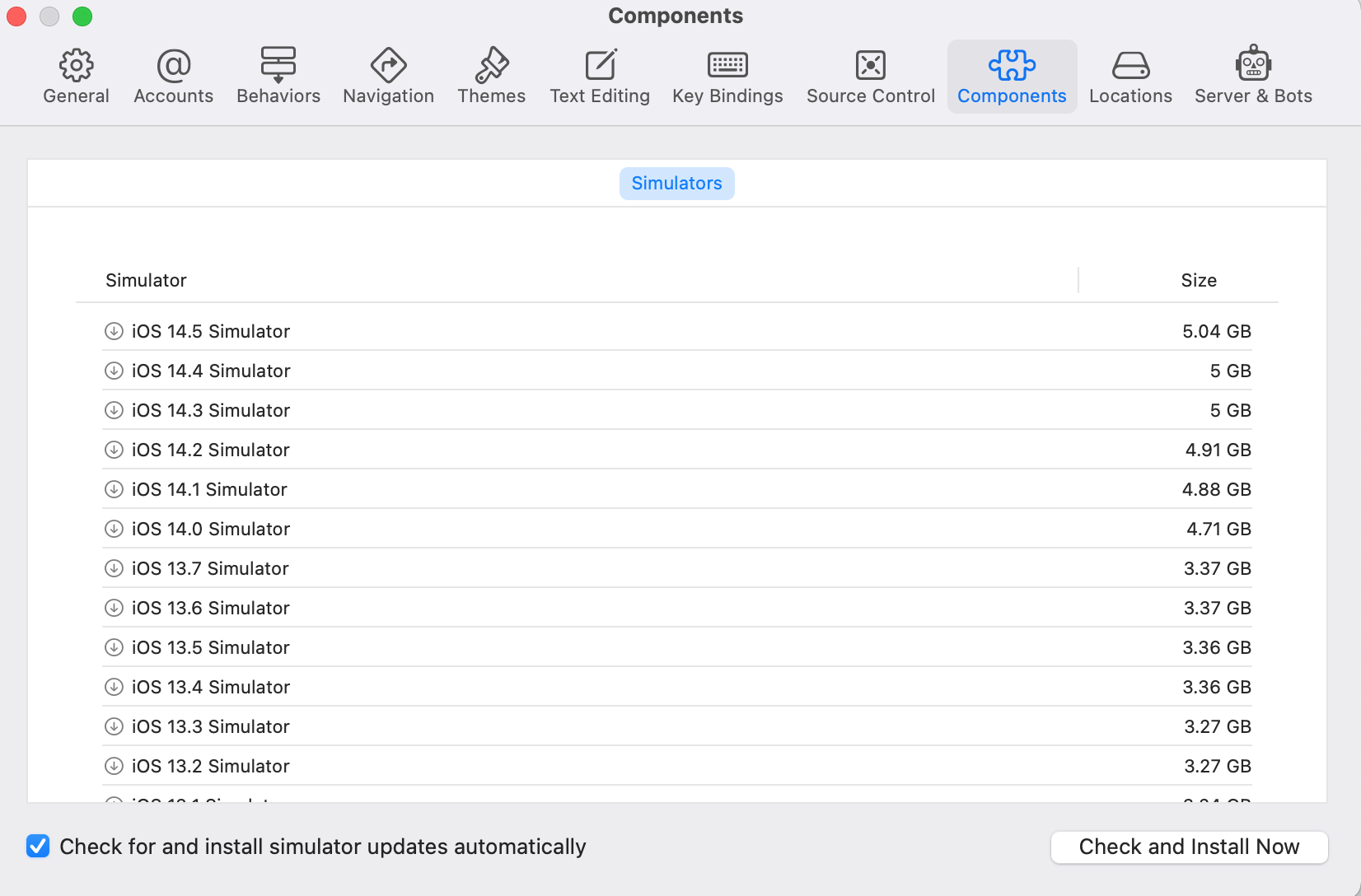Download the iOS 13.3 Simulator
This screenshot has height=896, width=1361.
click(114, 726)
